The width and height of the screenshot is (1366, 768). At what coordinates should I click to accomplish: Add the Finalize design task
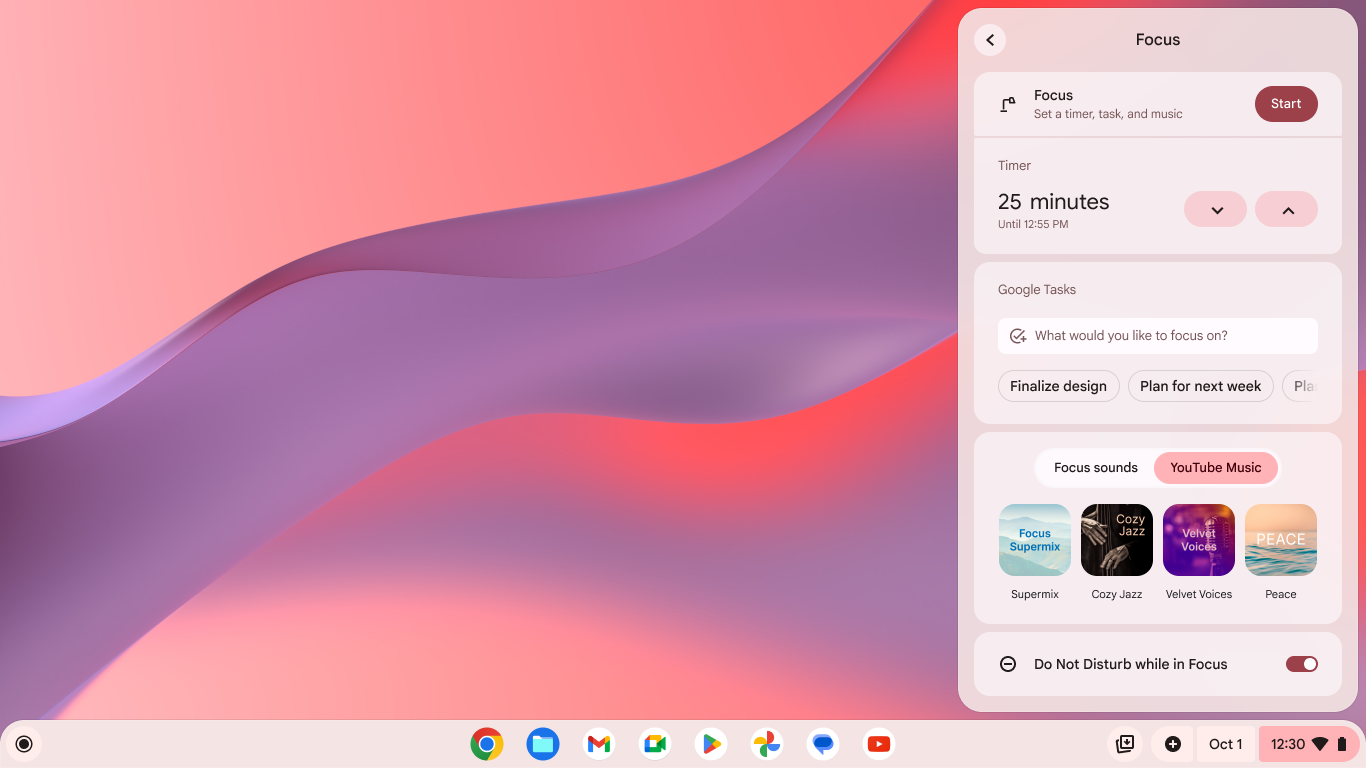[x=1058, y=386]
